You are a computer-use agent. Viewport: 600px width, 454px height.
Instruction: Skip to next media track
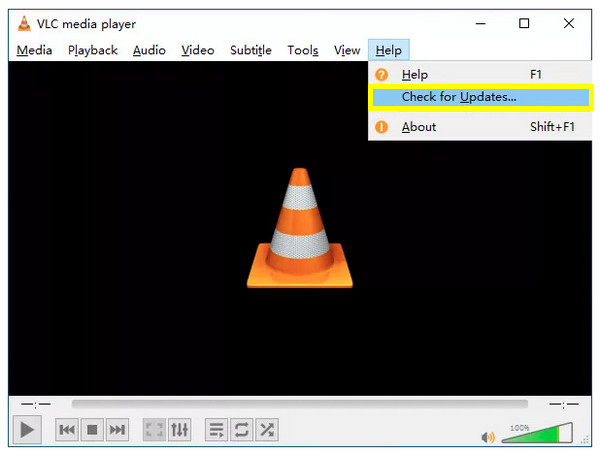coord(117,430)
